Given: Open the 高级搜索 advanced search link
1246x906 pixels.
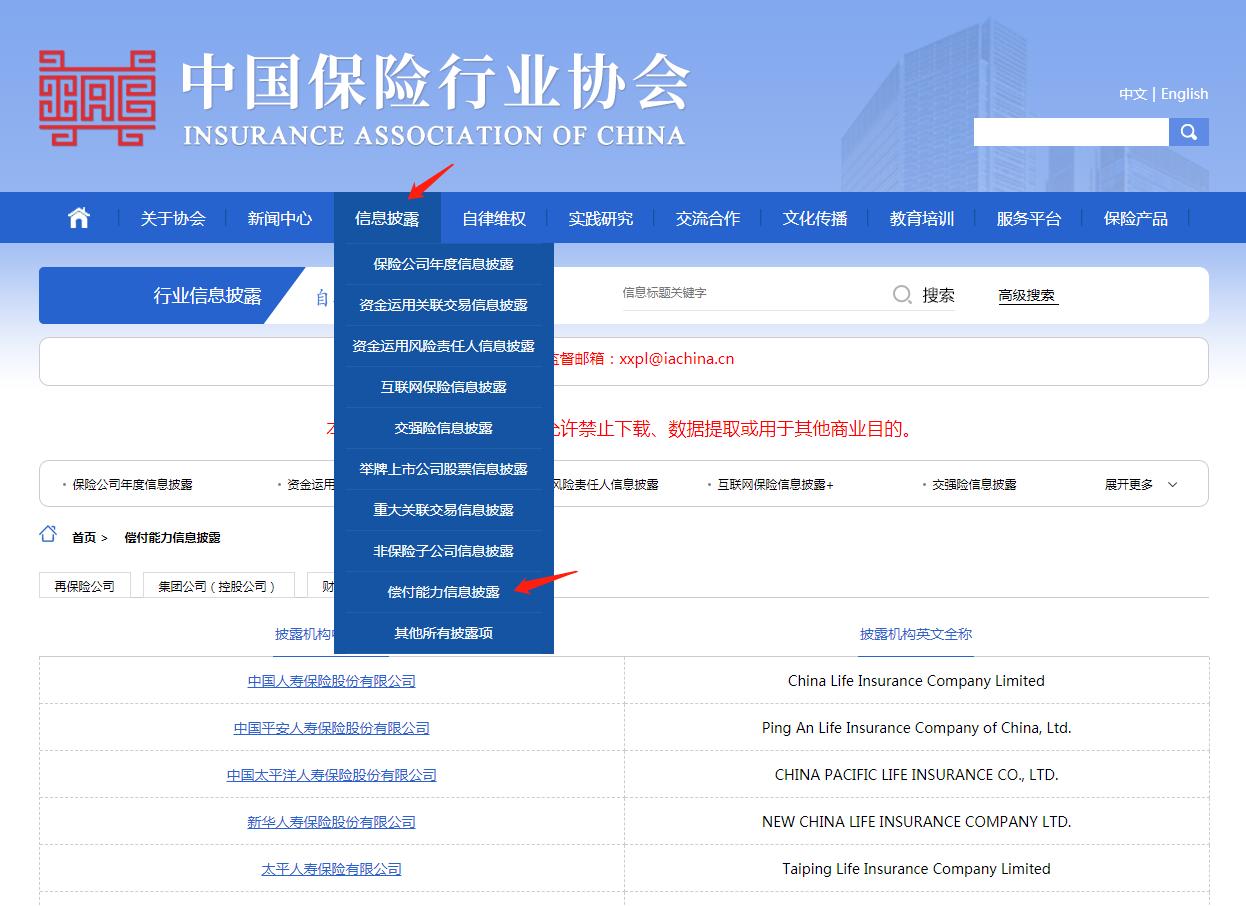Looking at the screenshot, I should (x=1026, y=293).
